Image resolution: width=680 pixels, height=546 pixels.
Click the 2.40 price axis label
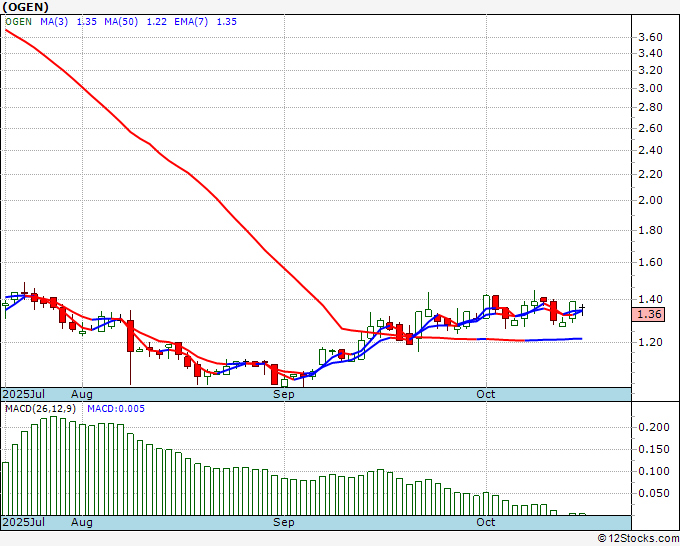pyautogui.click(x=651, y=150)
